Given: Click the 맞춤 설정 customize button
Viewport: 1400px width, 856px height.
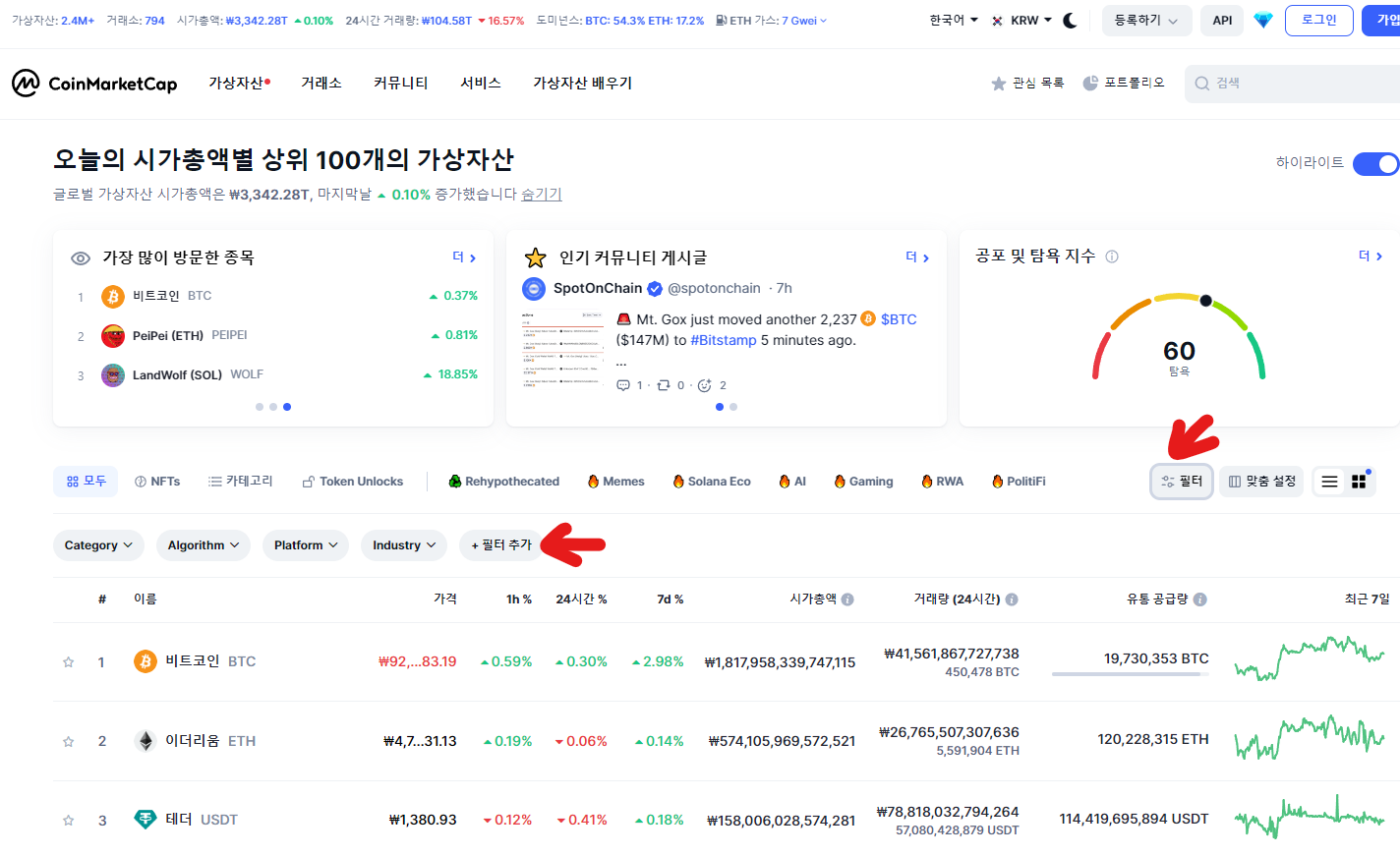Looking at the screenshot, I should 1261,482.
